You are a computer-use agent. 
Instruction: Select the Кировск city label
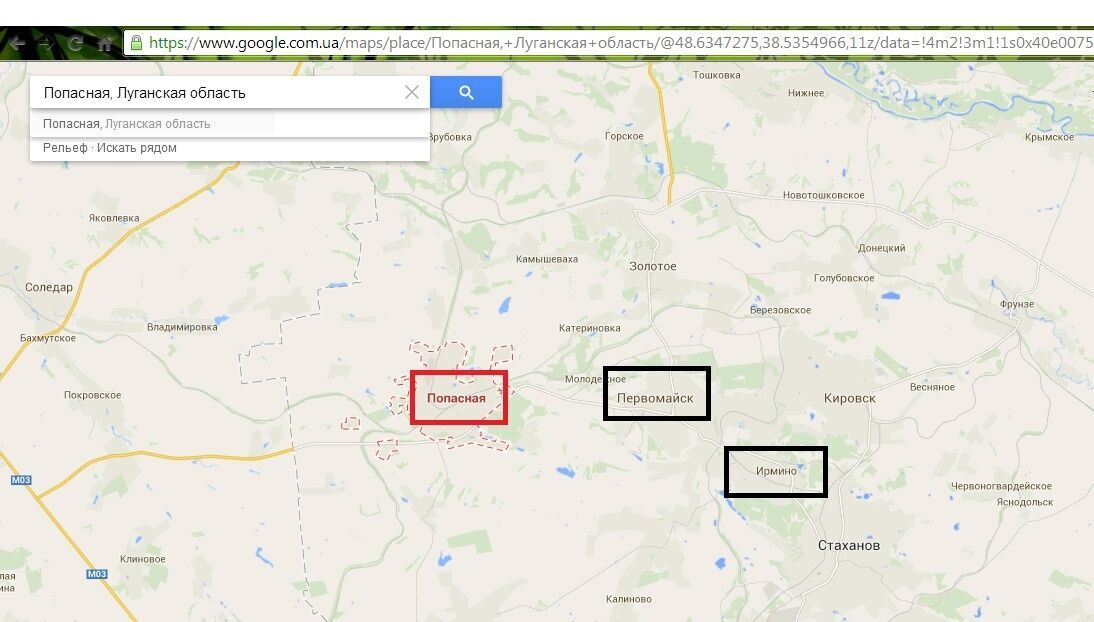(x=849, y=398)
